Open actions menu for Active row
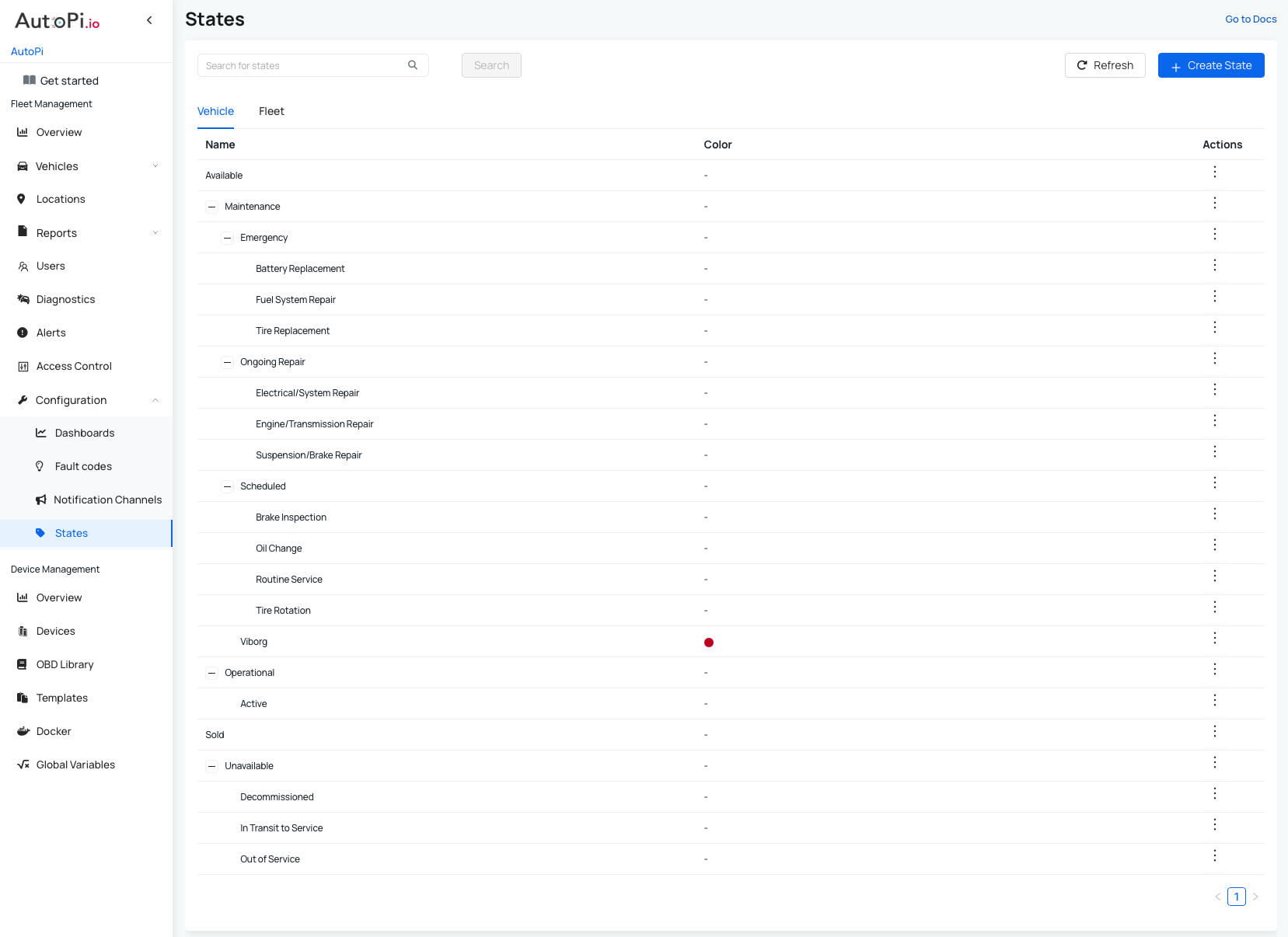This screenshot has height=937, width=1288. [x=1215, y=700]
